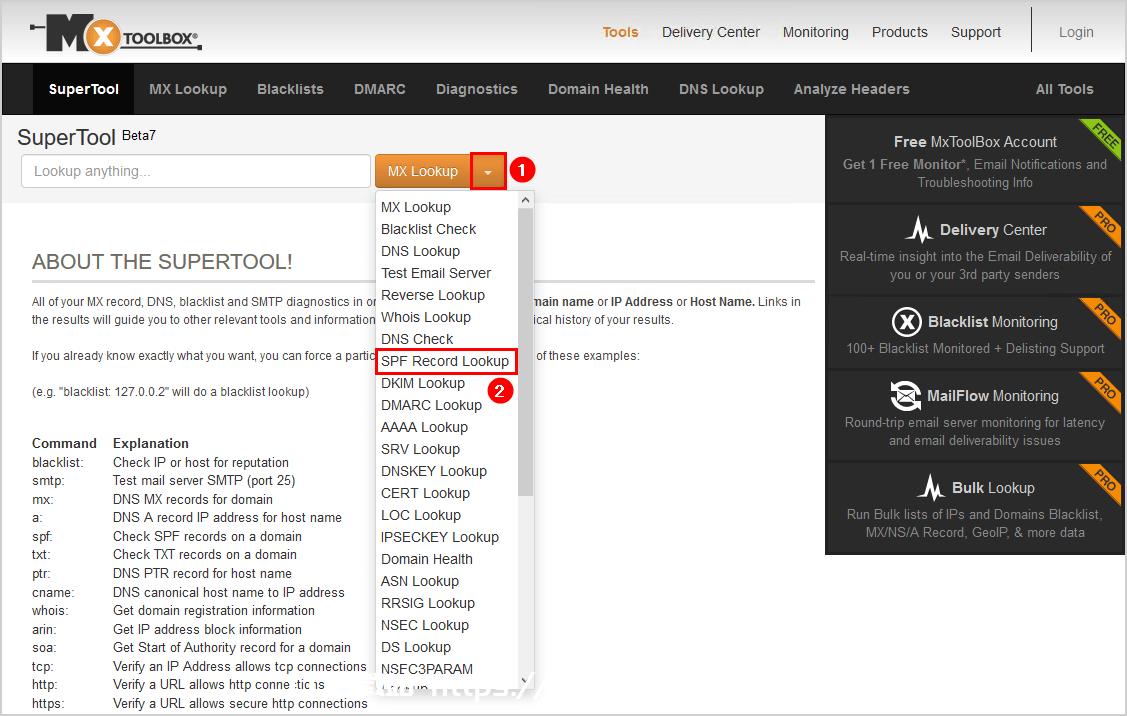Click the 'blacklist:' command text
This screenshot has height=716, width=1127.
click(58, 462)
